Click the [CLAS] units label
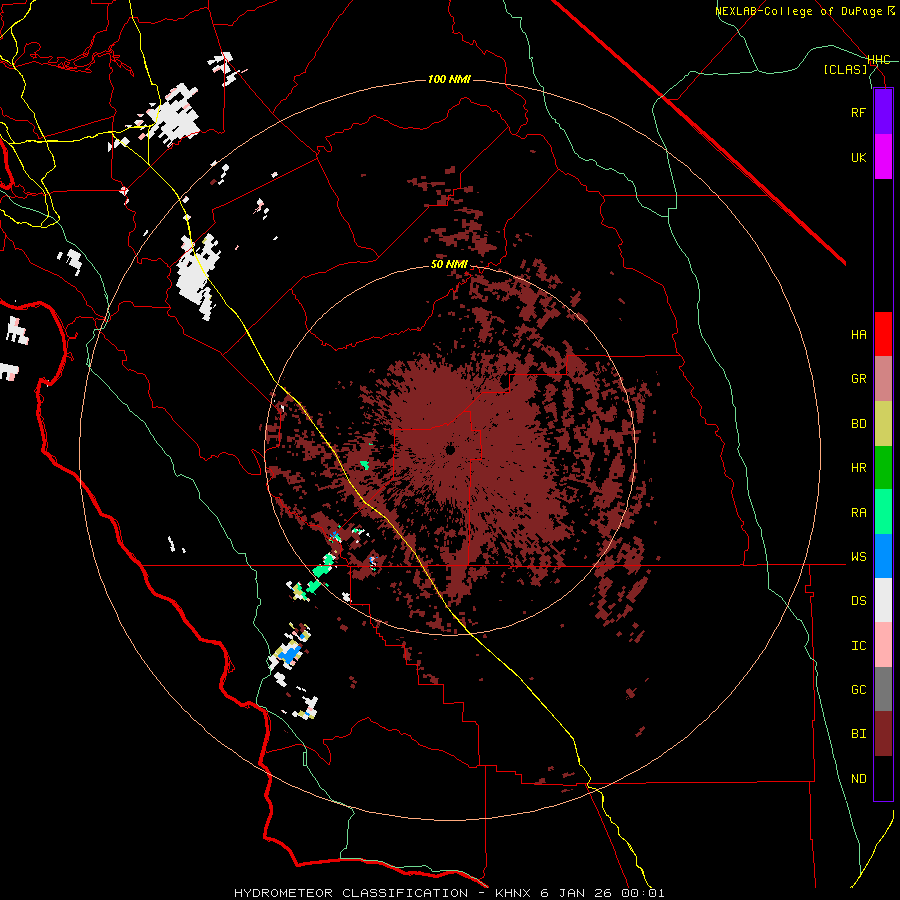900x900 pixels. (845, 69)
